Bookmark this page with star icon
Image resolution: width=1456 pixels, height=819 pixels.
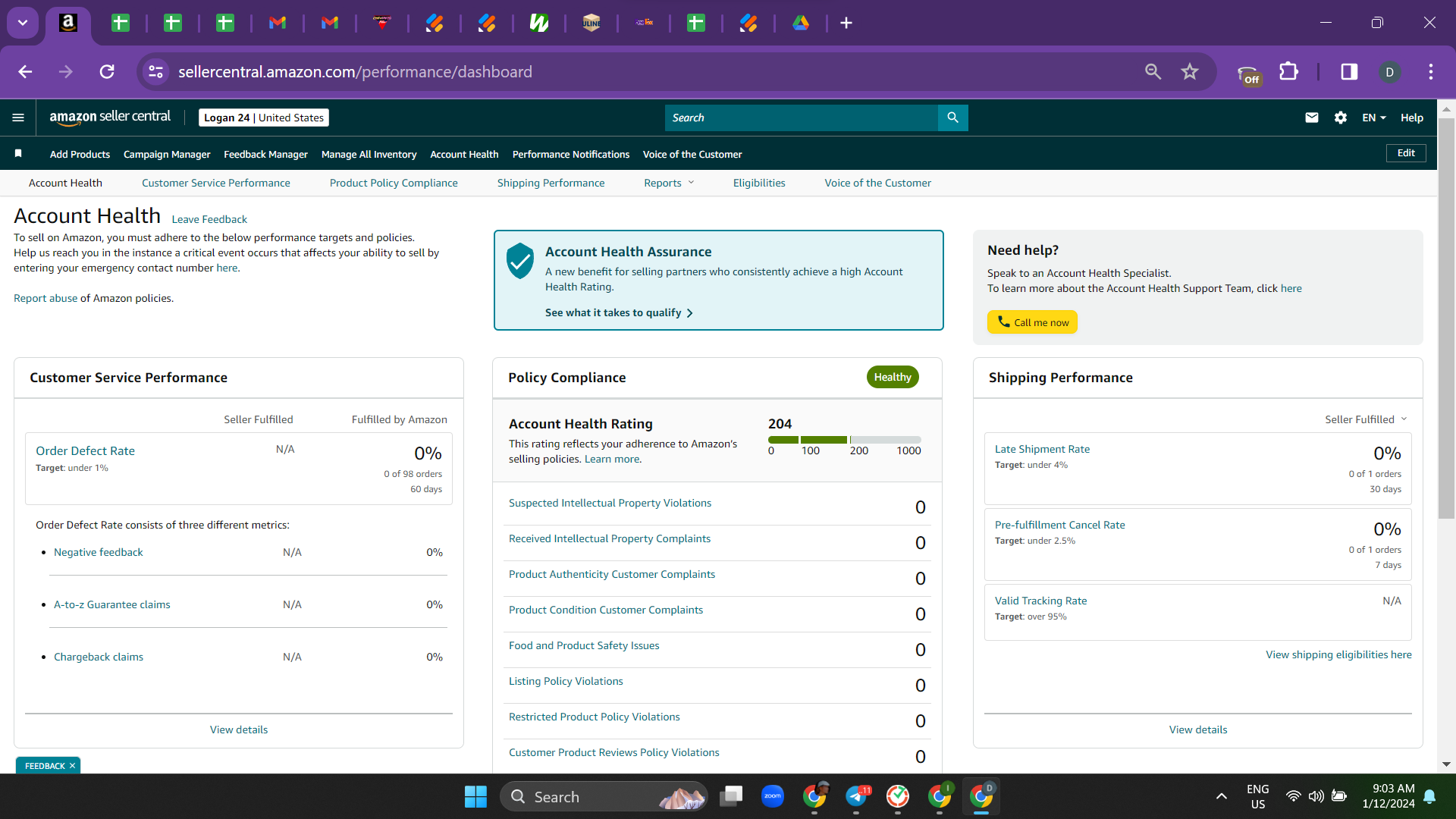click(x=1189, y=71)
